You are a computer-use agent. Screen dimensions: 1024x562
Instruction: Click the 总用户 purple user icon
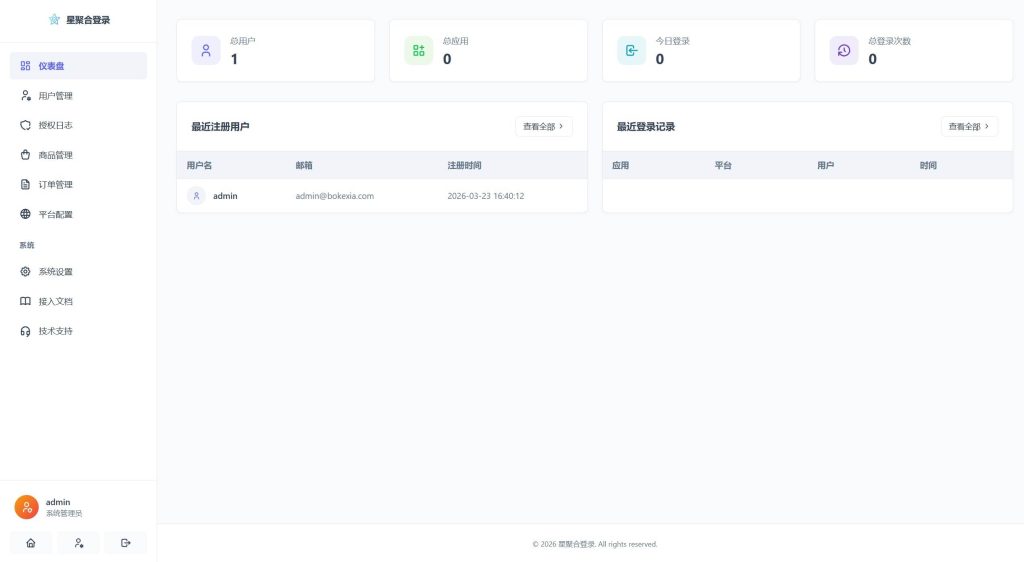click(x=206, y=50)
